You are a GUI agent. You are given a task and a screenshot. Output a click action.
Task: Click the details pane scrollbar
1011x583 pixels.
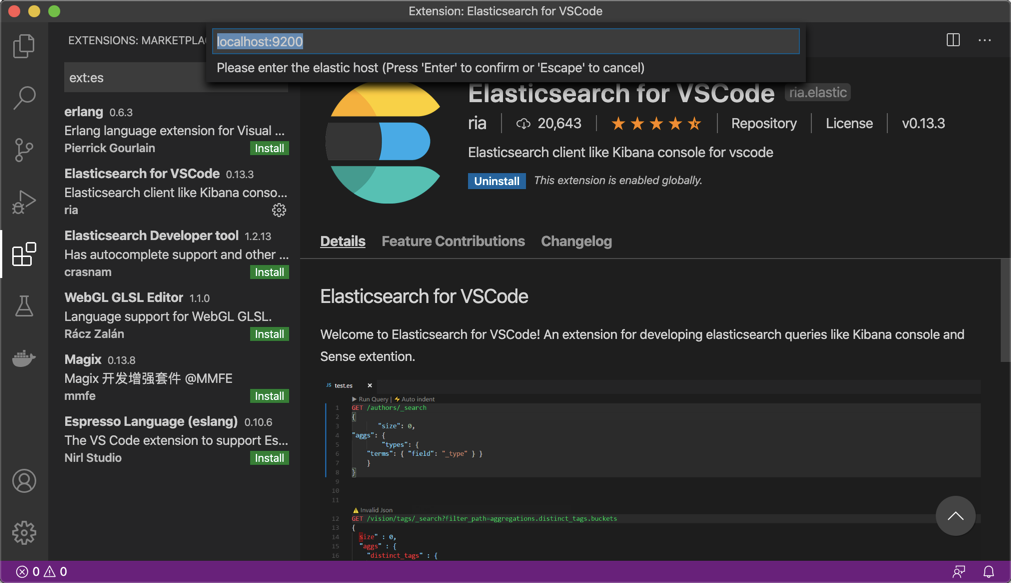click(x=1005, y=311)
